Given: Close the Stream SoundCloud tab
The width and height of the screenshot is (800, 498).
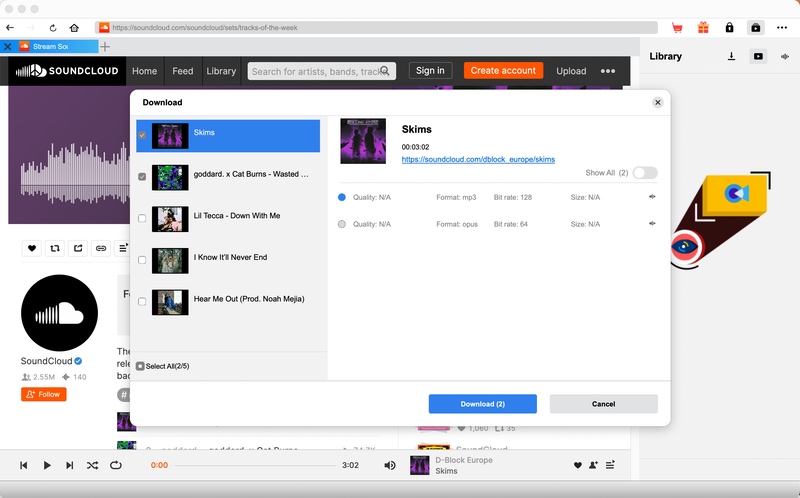Looking at the screenshot, I should tap(8, 46).
